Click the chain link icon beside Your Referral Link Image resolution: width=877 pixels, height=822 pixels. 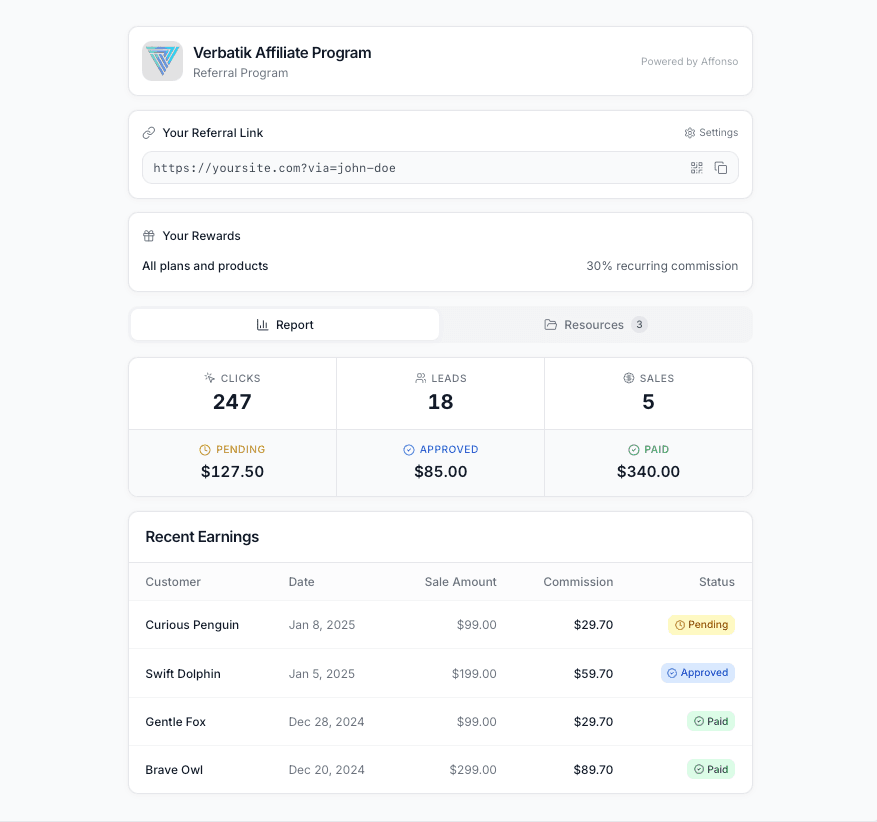pyautogui.click(x=147, y=131)
